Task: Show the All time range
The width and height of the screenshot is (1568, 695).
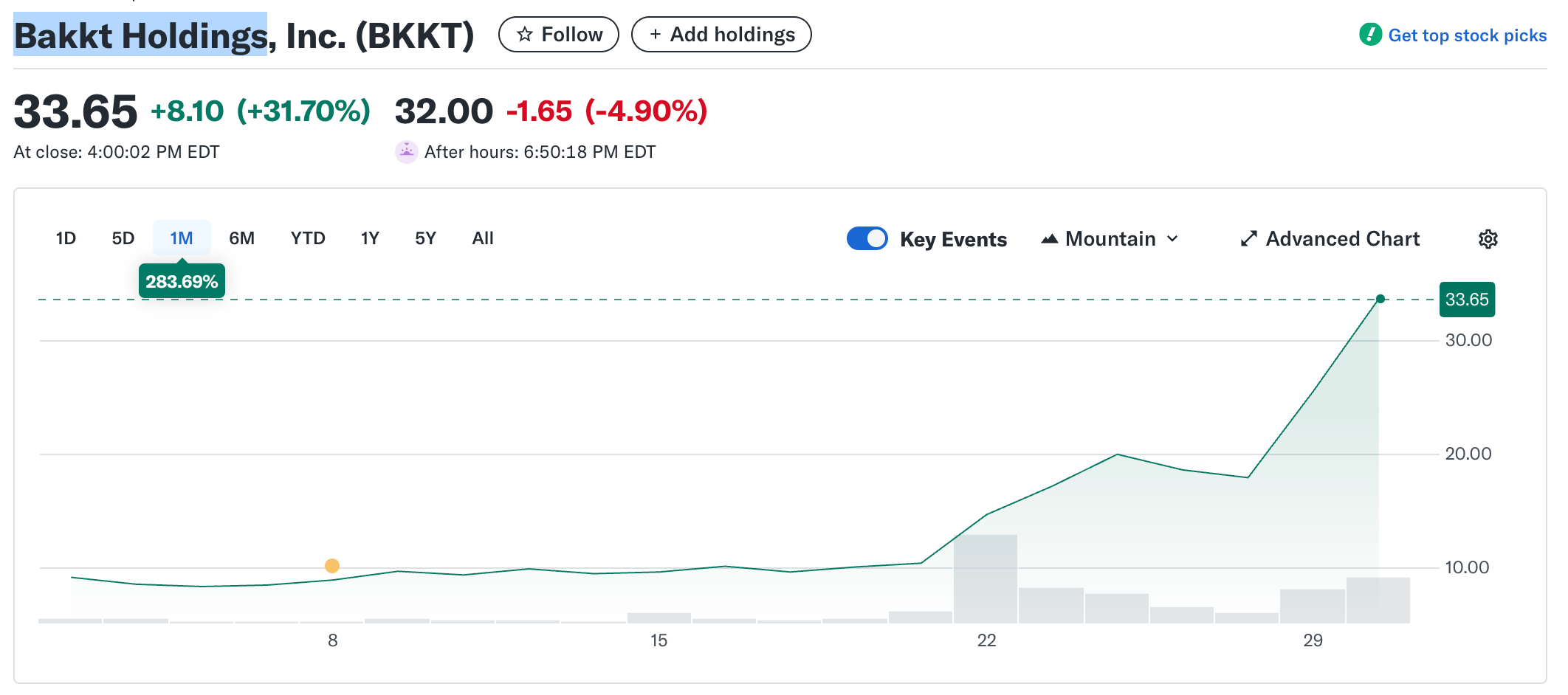Action: [x=483, y=238]
